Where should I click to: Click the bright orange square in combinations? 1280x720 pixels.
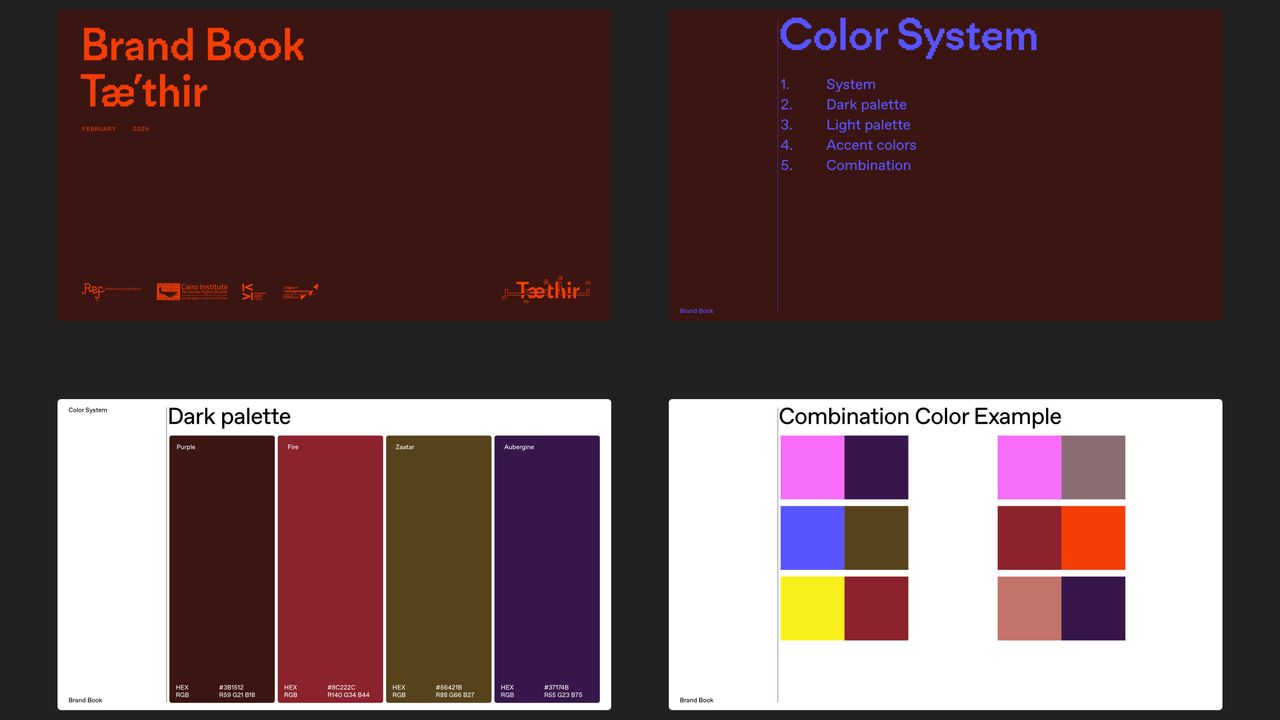[x=1093, y=538]
